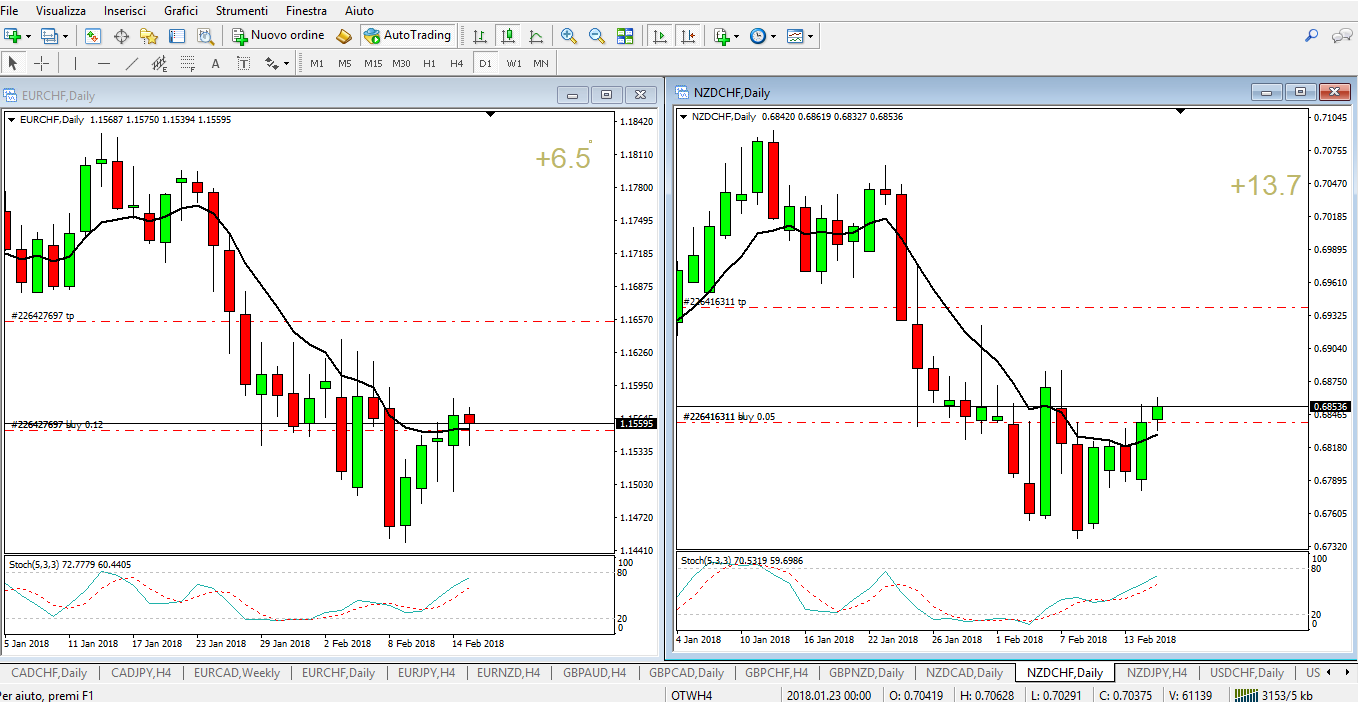Image resolution: width=1358 pixels, height=702 pixels.
Task: Toggle the Terminal panel
Action: 177,36
